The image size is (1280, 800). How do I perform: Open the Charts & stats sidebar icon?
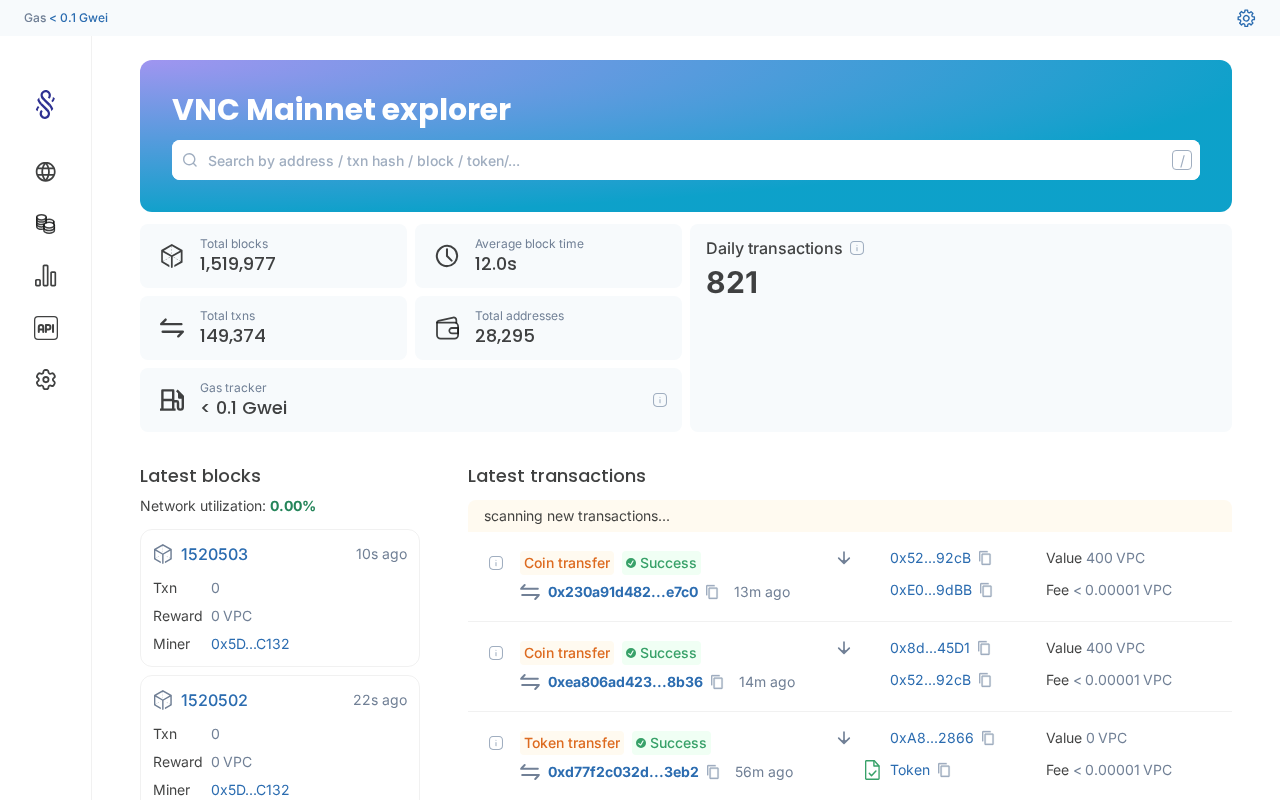click(x=45, y=276)
